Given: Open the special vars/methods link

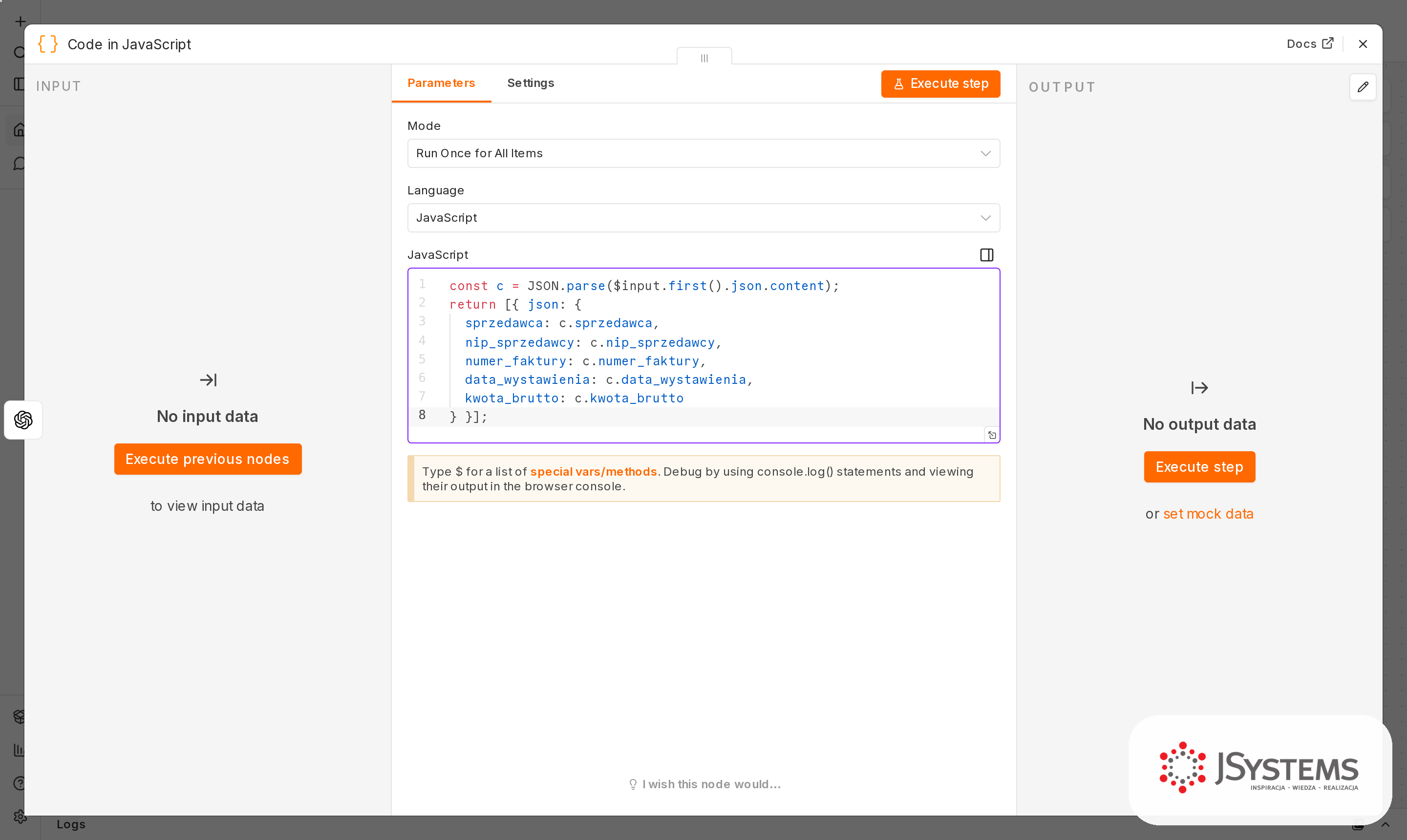Looking at the screenshot, I should [594, 471].
